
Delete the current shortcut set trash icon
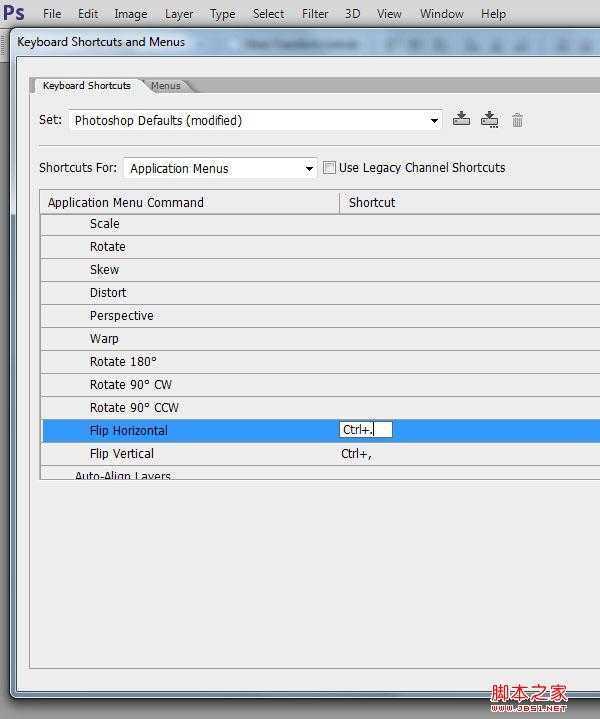517,120
